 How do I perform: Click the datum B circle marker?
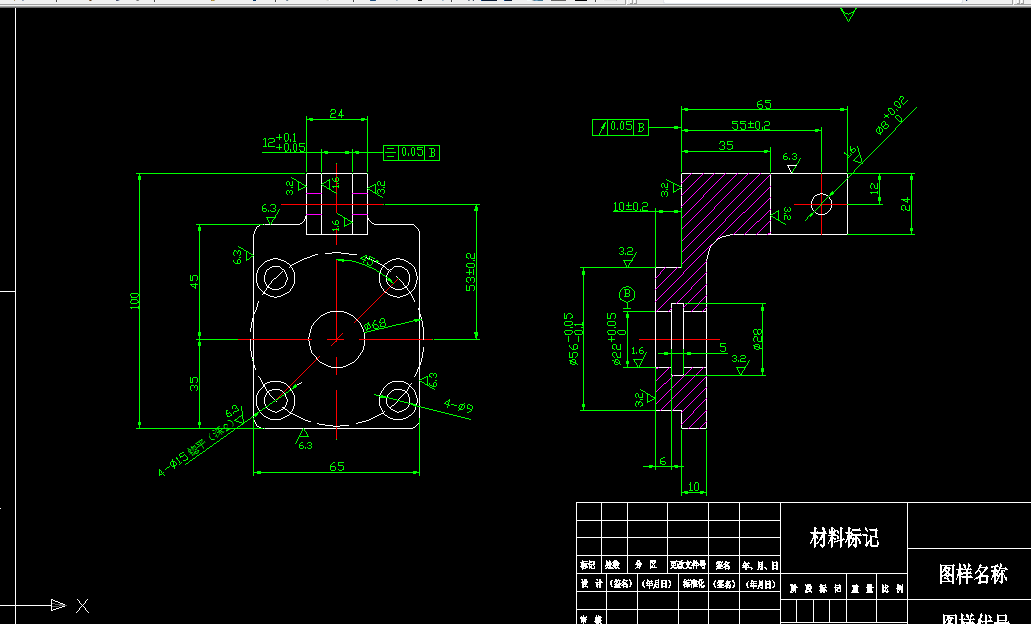click(x=627, y=294)
